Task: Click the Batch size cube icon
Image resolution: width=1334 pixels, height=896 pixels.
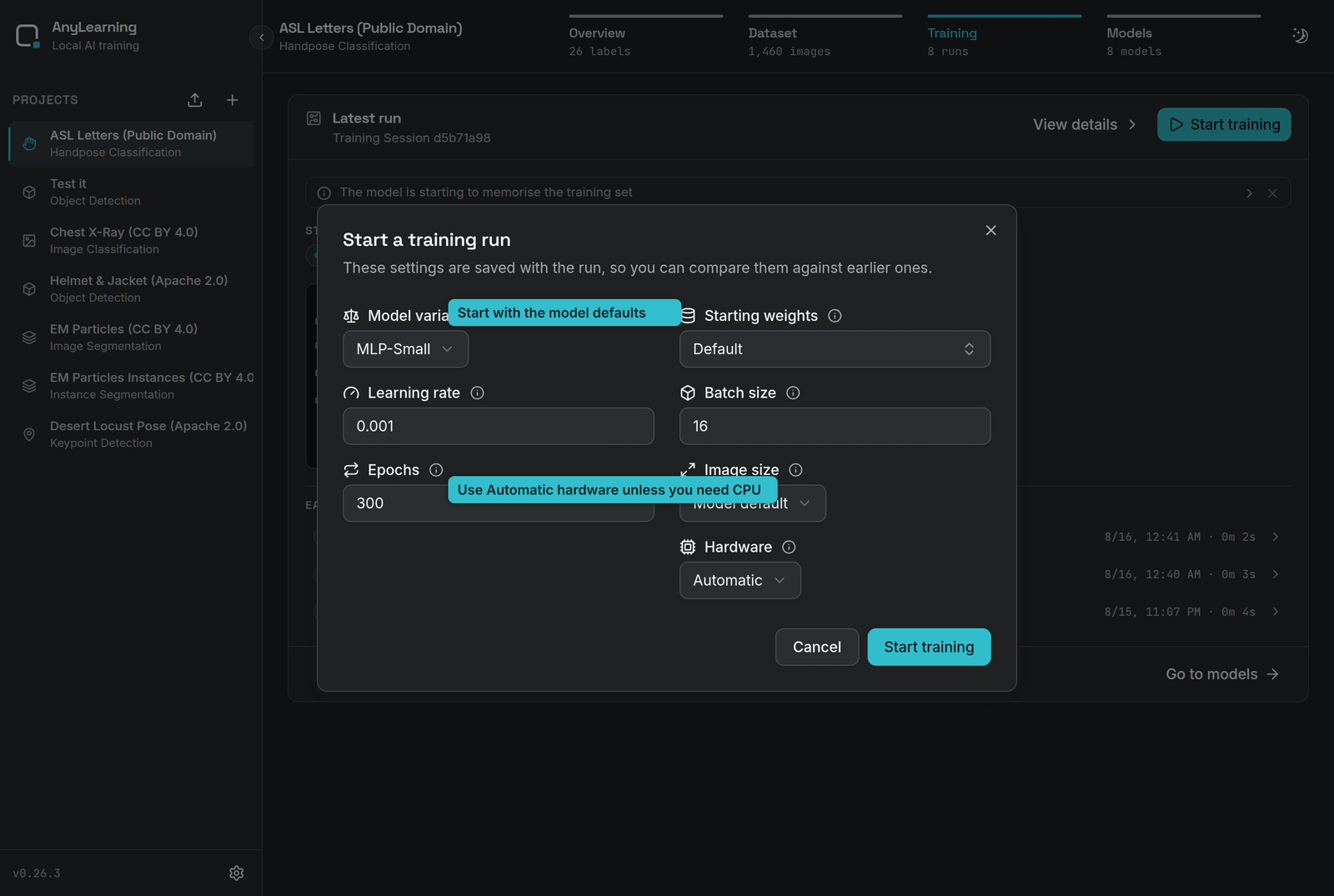Action: (x=688, y=393)
